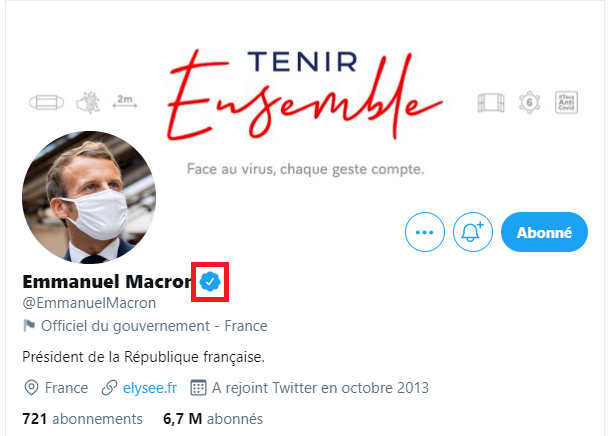This screenshot has height=436, width=608.
Task: Click the location pin icon
Action: click(31, 388)
